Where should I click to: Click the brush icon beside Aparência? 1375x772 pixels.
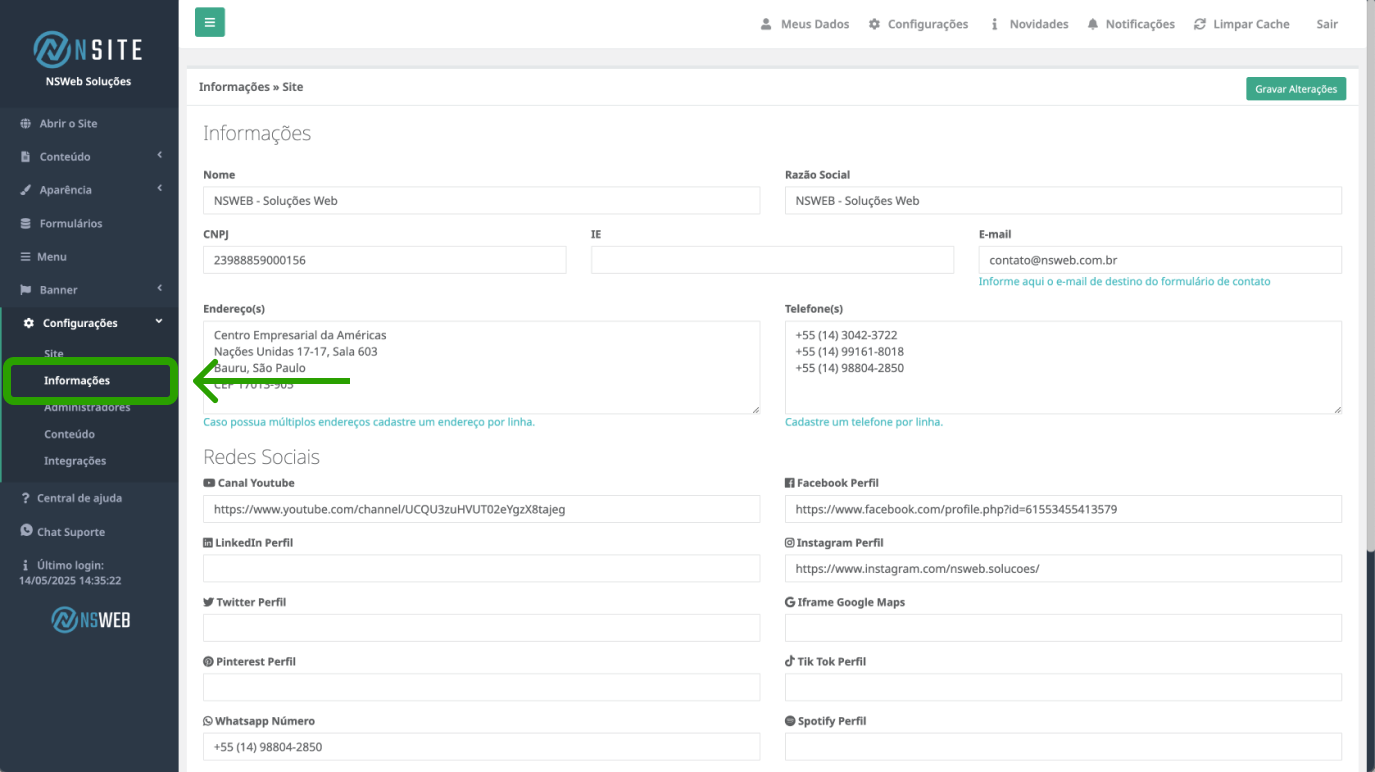[x=26, y=190]
